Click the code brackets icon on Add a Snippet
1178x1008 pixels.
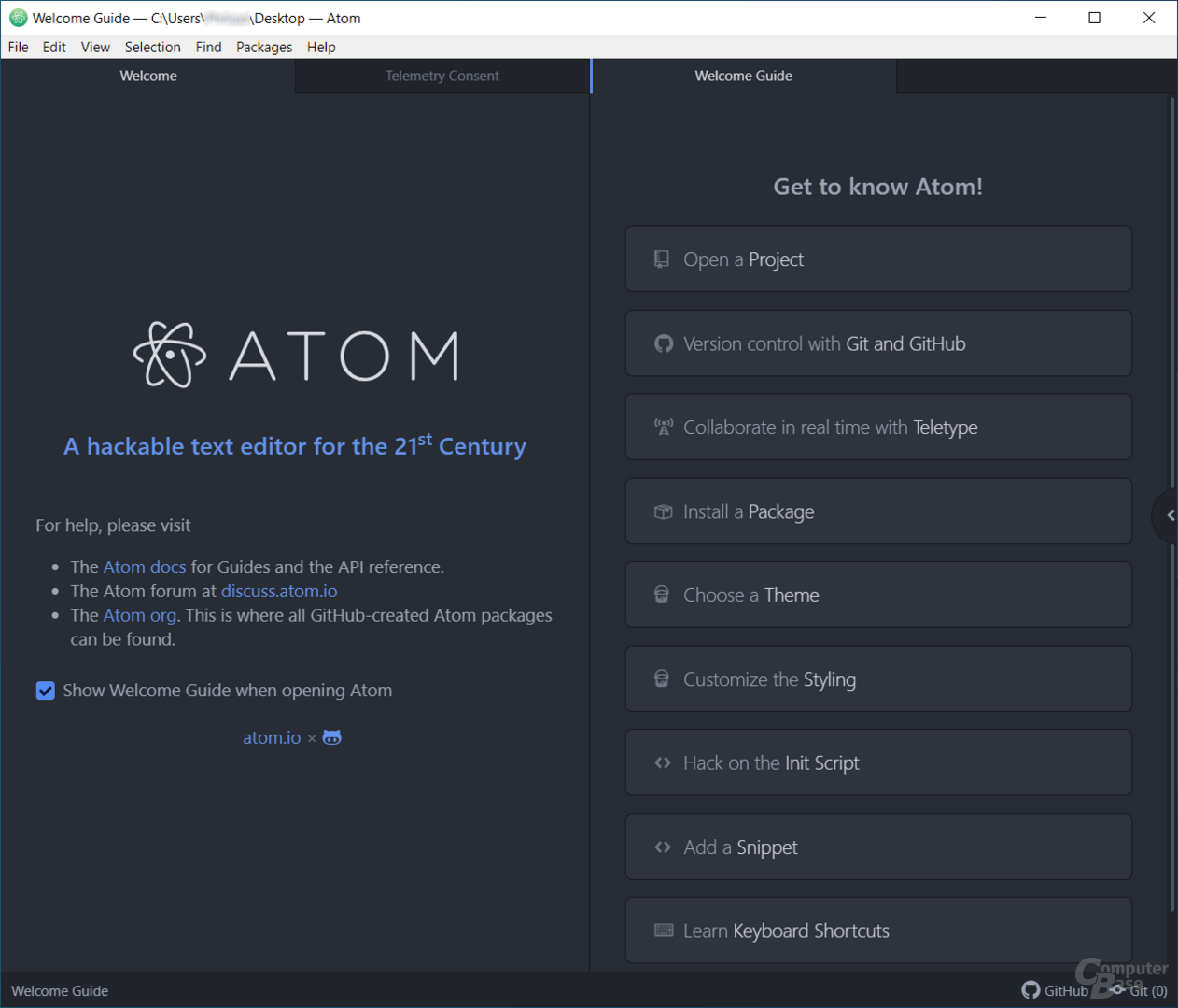pos(663,847)
